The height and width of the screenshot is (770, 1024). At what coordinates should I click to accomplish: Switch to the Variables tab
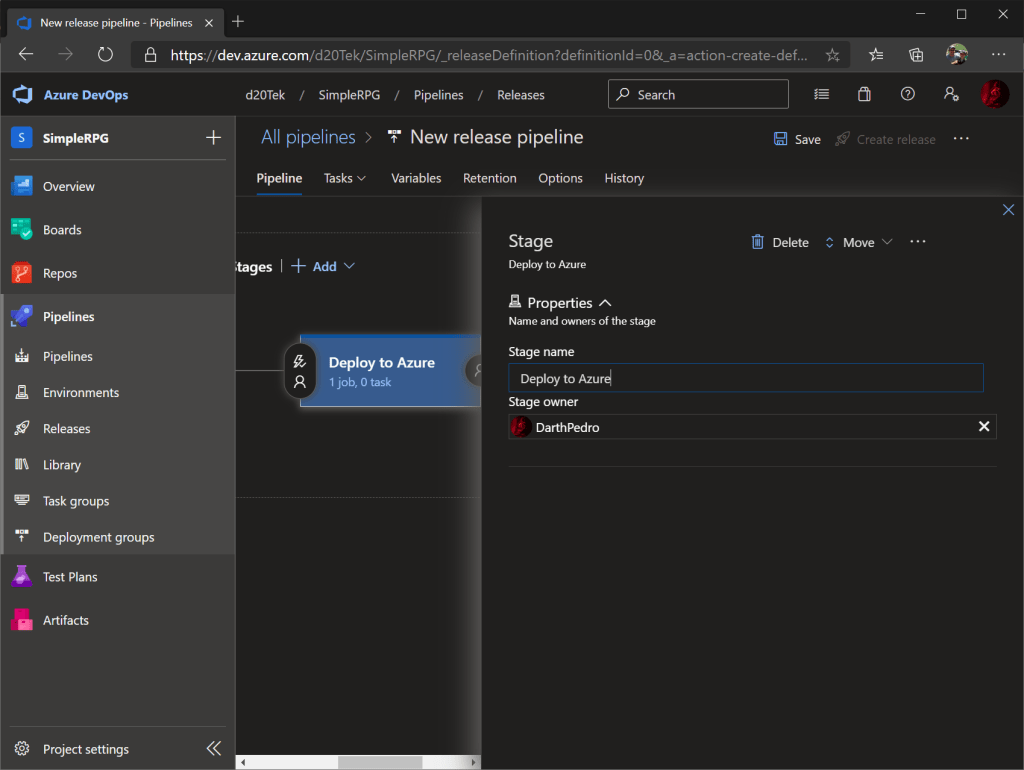coord(416,178)
